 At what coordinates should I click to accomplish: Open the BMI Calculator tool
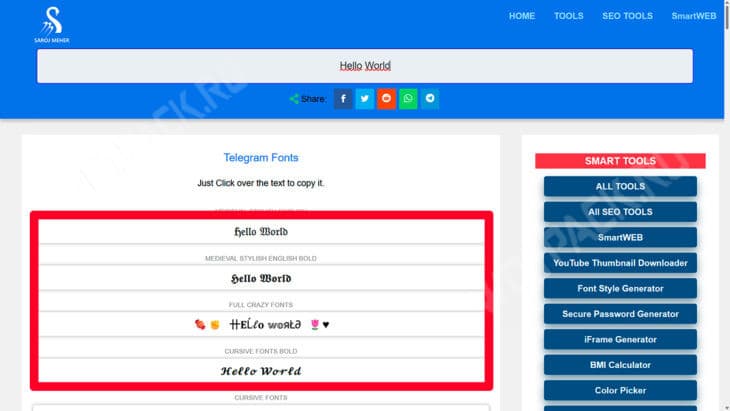(620, 365)
